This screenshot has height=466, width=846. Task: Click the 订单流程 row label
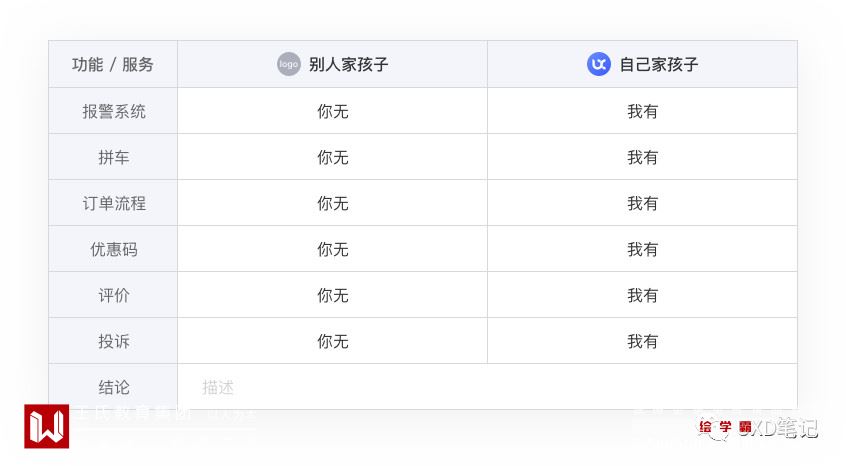click(x=114, y=203)
